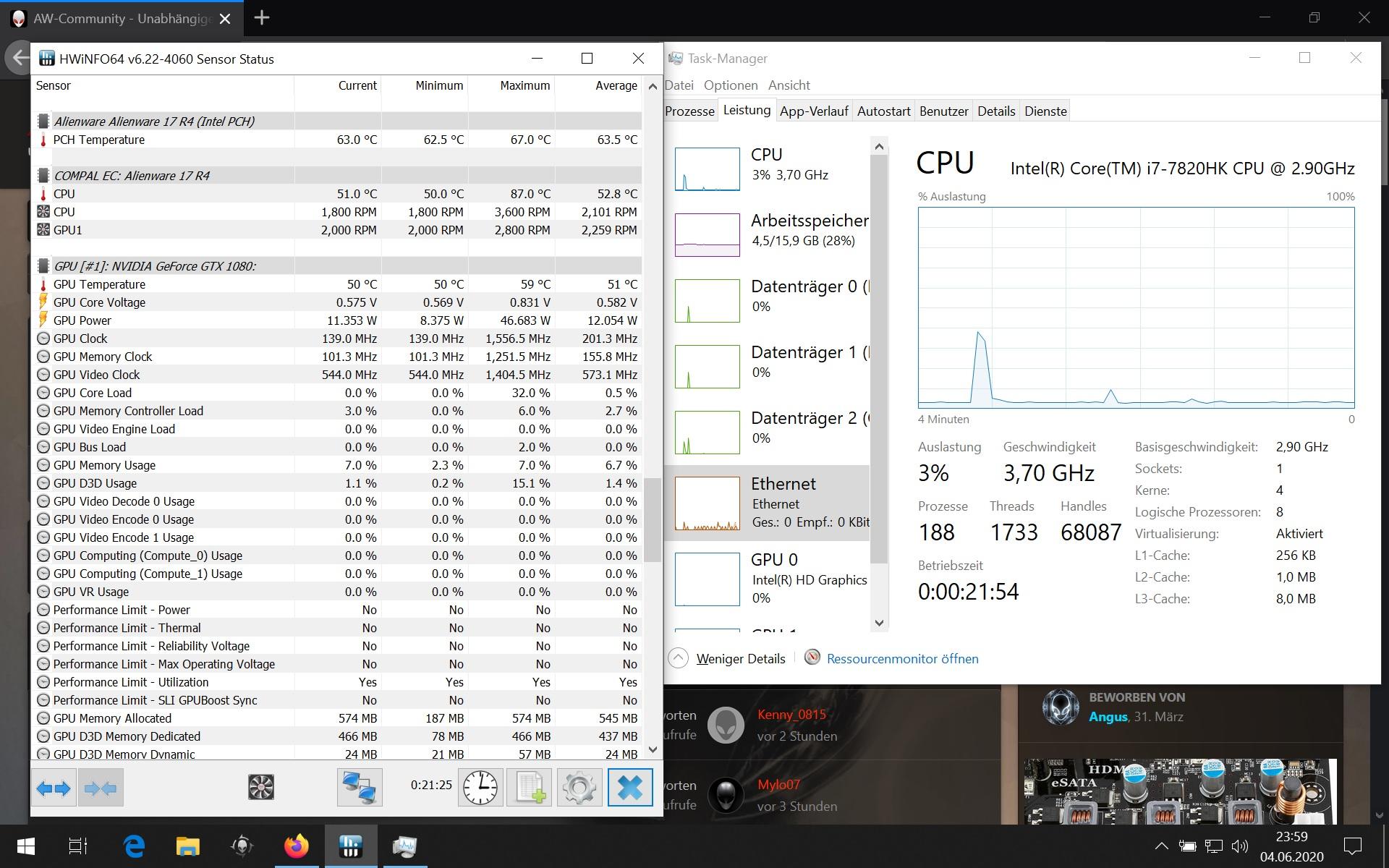Open Windows Start menu
The height and width of the screenshot is (868, 1389).
click(26, 846)
